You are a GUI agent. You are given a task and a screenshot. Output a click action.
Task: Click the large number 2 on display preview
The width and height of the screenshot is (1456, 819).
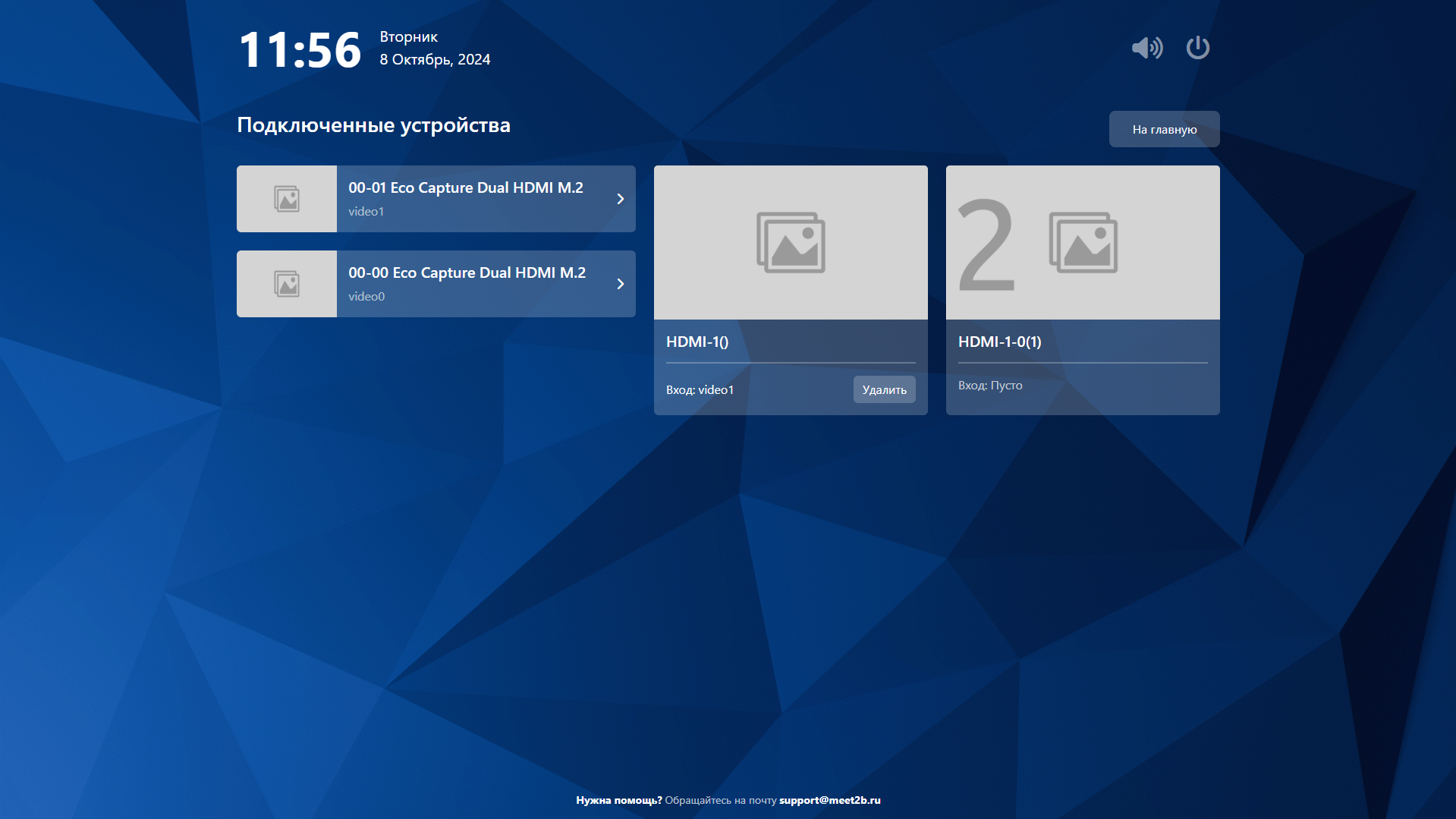point(986,244)
